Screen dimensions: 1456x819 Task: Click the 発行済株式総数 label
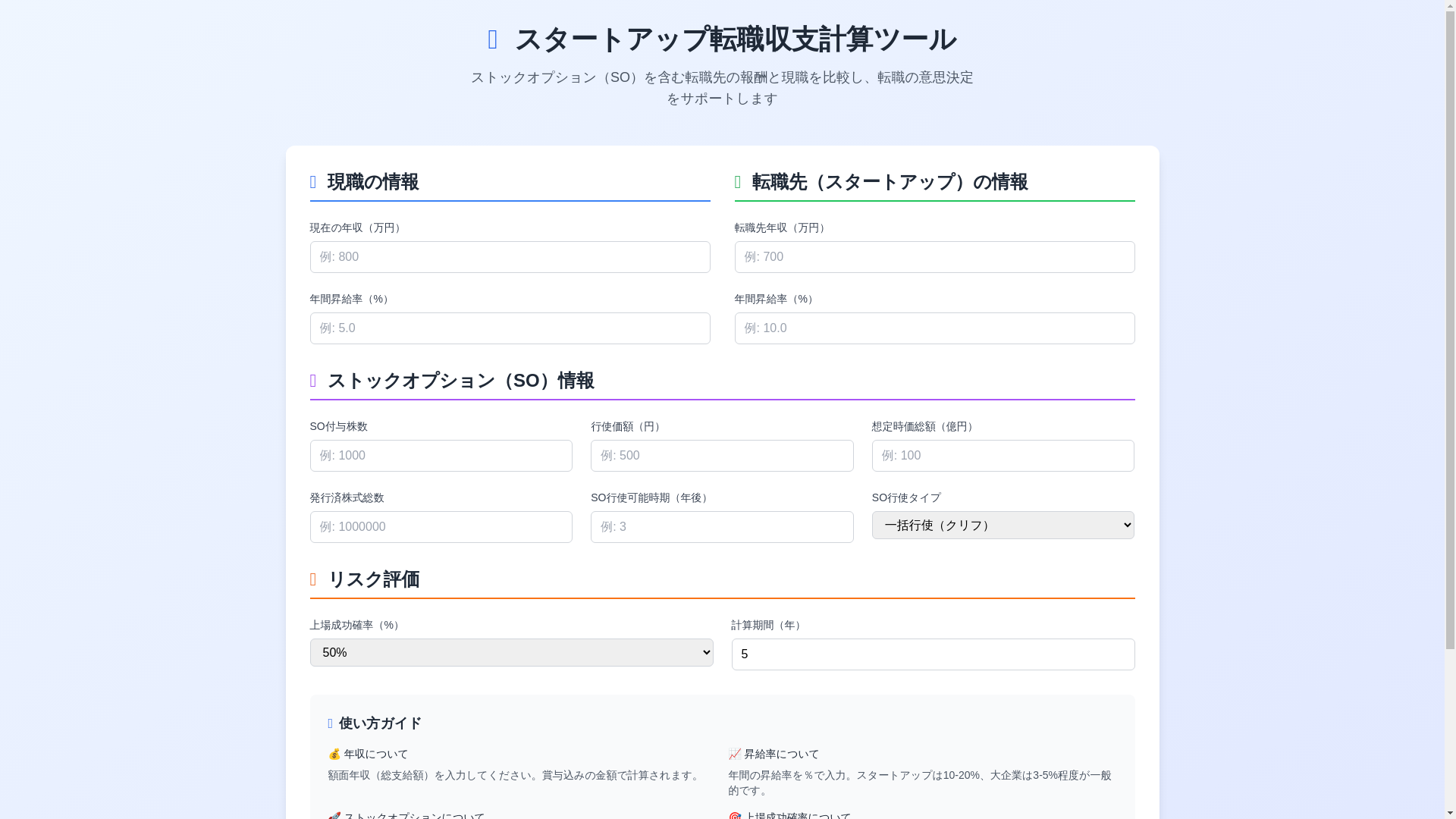347,497
